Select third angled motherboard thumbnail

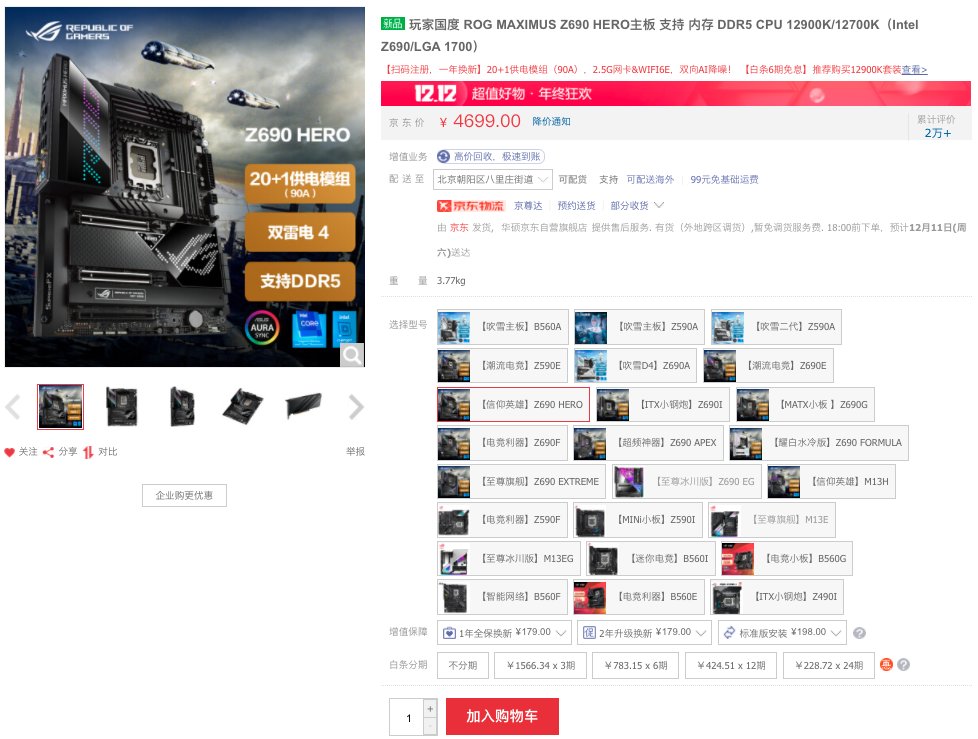tap(182, 407)
